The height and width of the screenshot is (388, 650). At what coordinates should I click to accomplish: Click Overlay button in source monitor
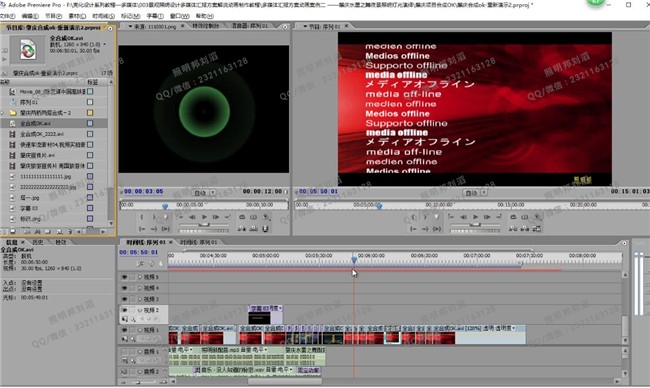pos(254,228)
